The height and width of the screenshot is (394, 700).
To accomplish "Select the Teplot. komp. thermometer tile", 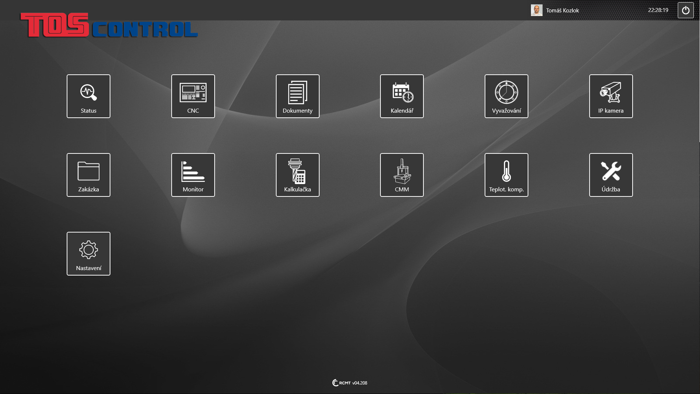I will pyautogui.click(x=506, y=175).
